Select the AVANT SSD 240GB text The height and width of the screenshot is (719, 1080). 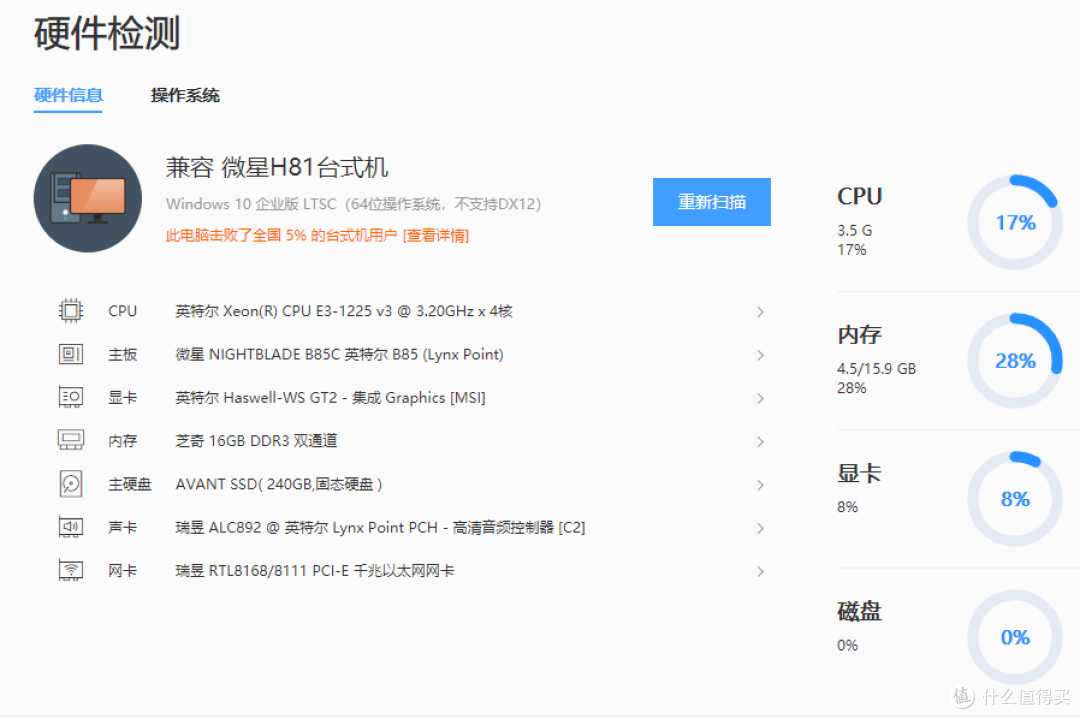[x=278, y=484]
